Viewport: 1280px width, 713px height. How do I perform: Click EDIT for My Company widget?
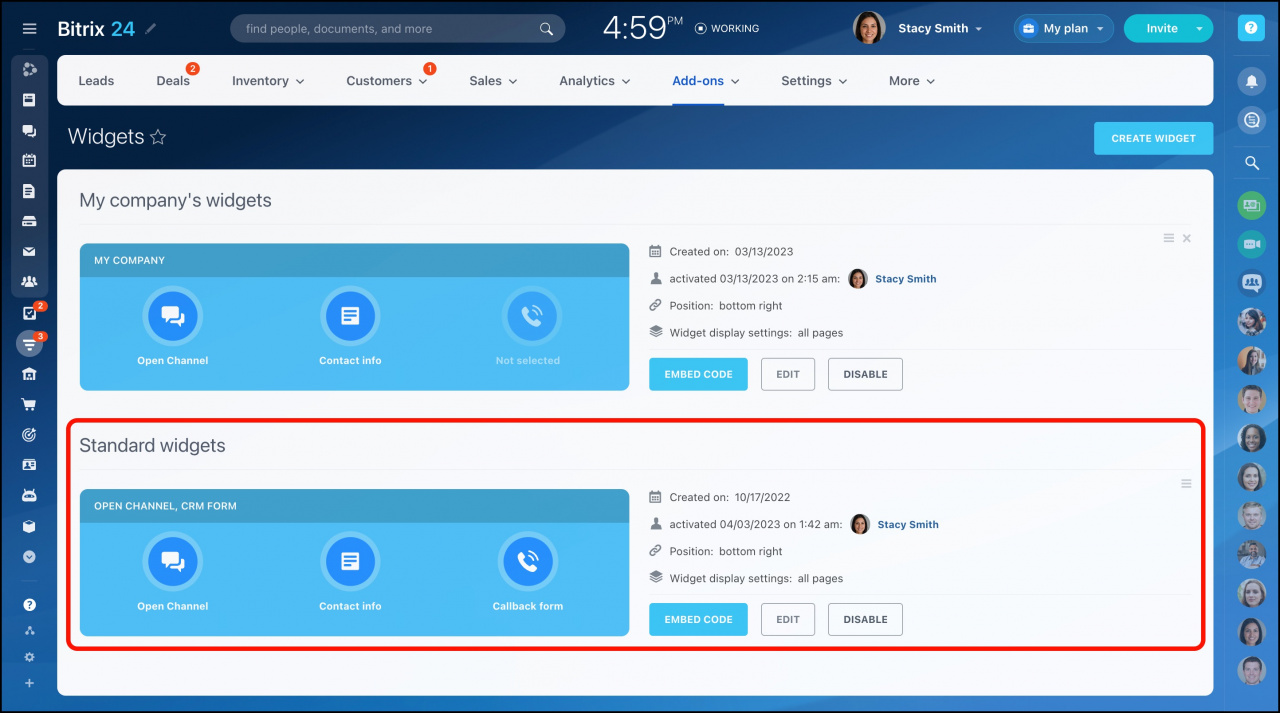point(788,374)
